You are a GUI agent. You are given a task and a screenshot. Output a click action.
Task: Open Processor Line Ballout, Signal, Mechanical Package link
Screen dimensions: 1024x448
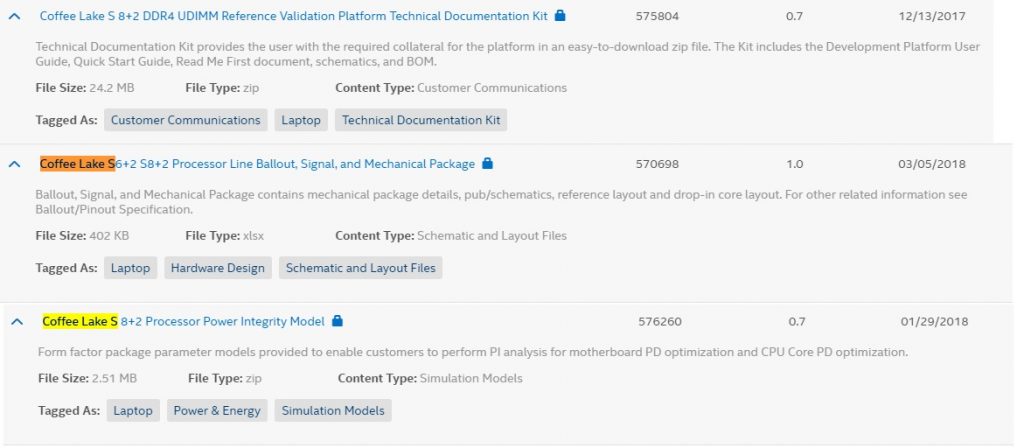[257, 164]
